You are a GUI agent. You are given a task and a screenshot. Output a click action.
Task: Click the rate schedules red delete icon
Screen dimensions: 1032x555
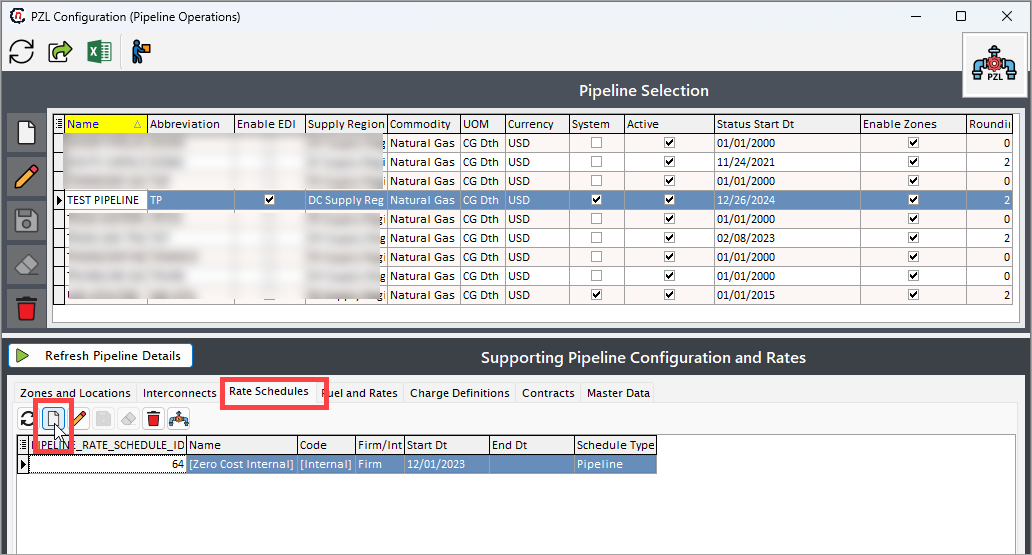tap(153, 419)
